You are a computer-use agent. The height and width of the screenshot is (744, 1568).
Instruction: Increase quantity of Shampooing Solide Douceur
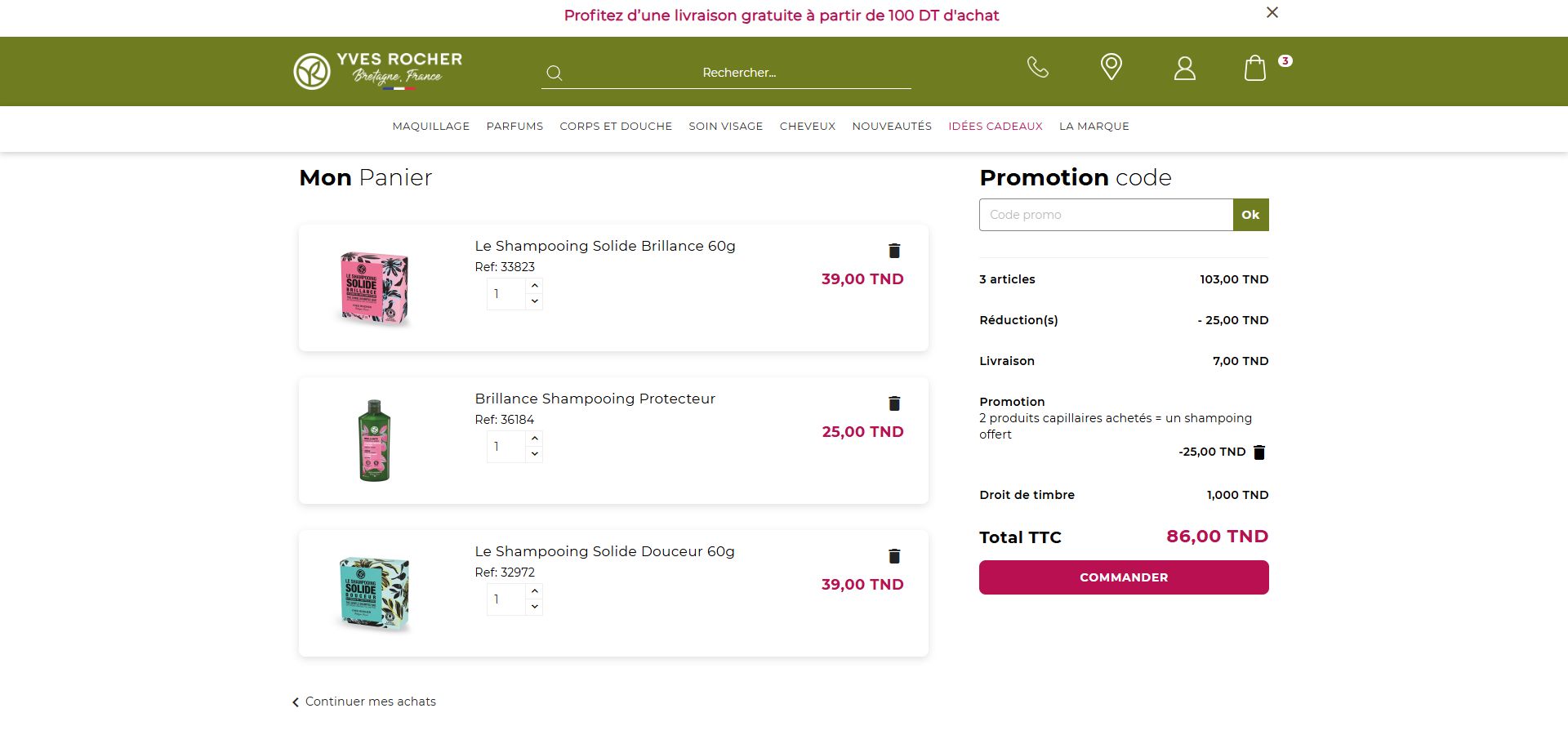tap(534, 591)
